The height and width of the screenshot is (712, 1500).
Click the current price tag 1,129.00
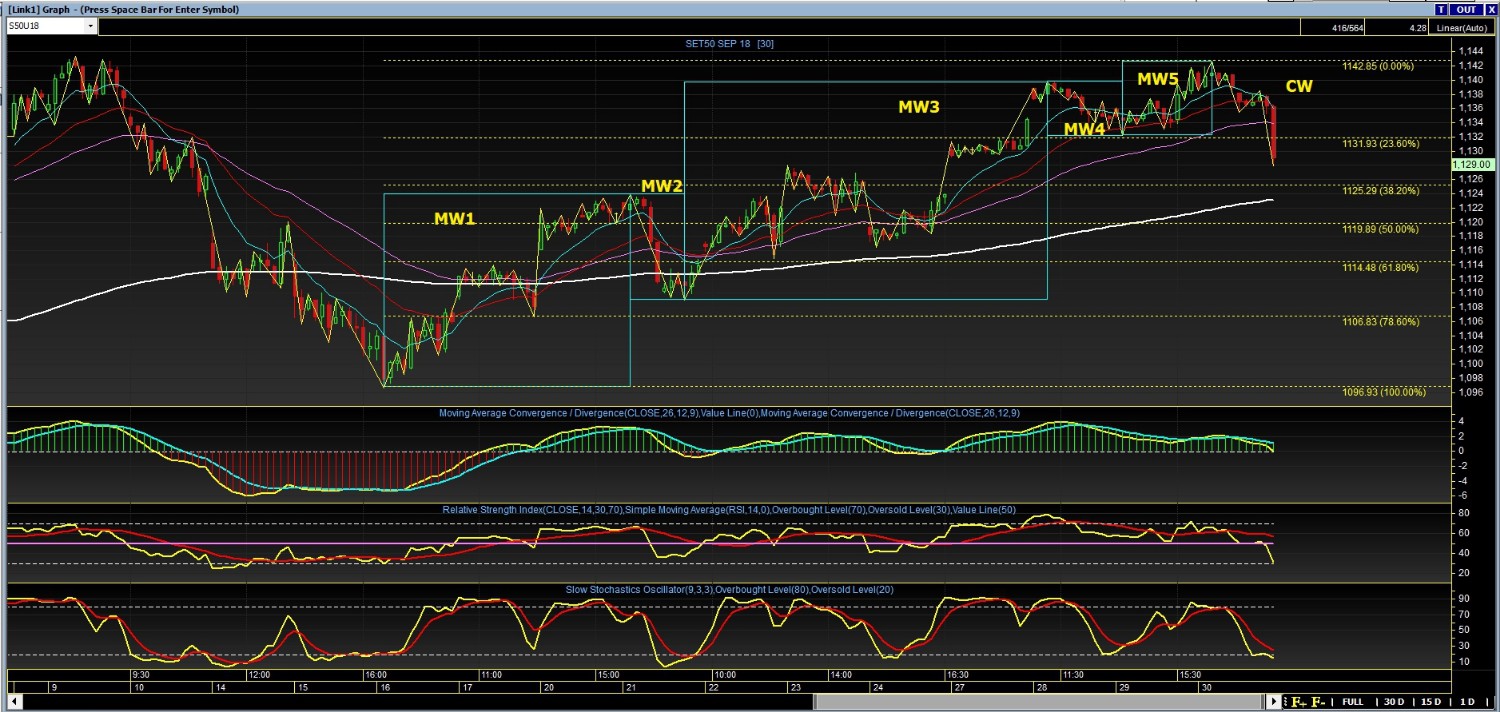click(x=1472, y=164)
